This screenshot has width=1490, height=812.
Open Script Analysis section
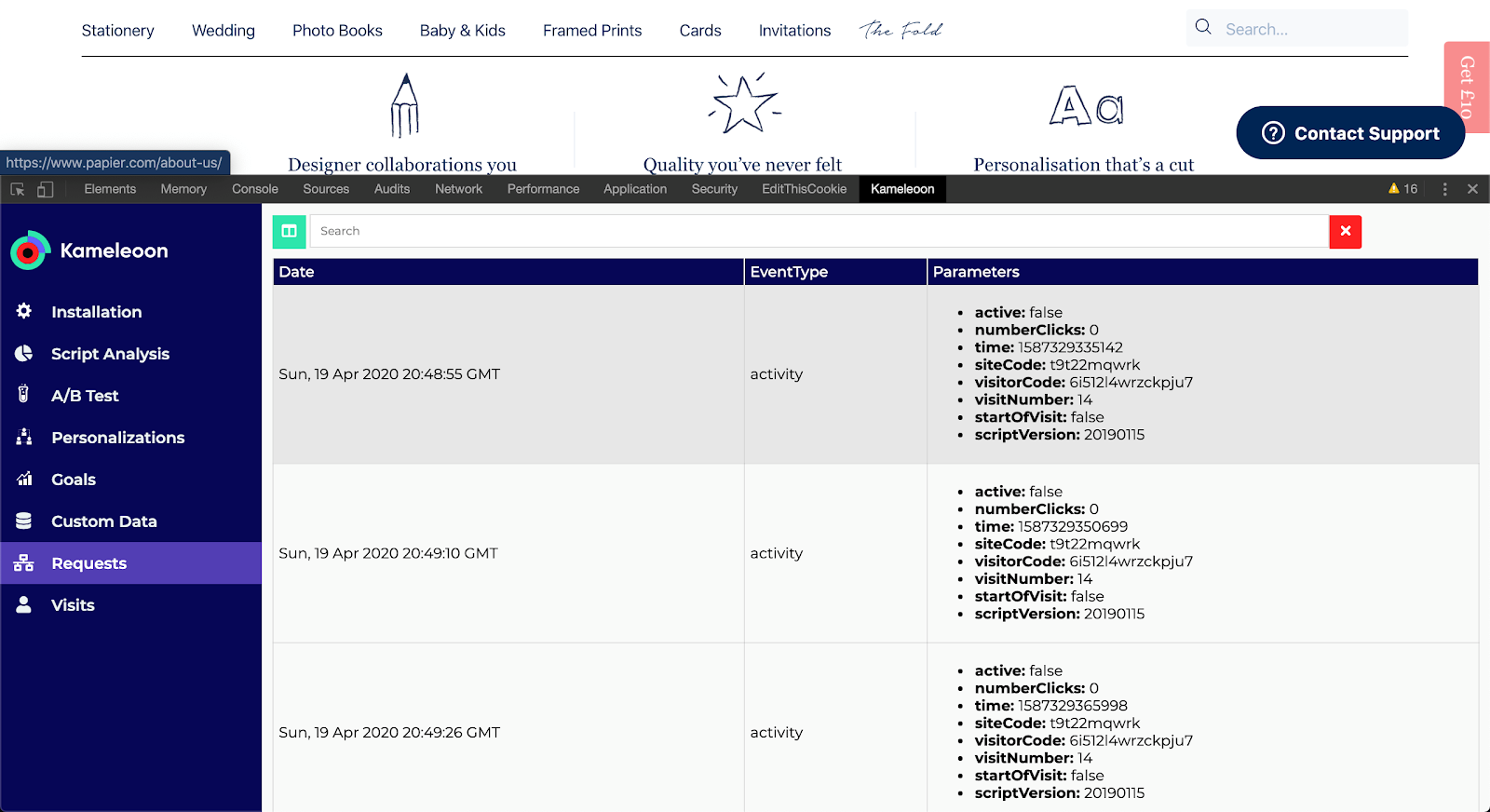(130, 353)
